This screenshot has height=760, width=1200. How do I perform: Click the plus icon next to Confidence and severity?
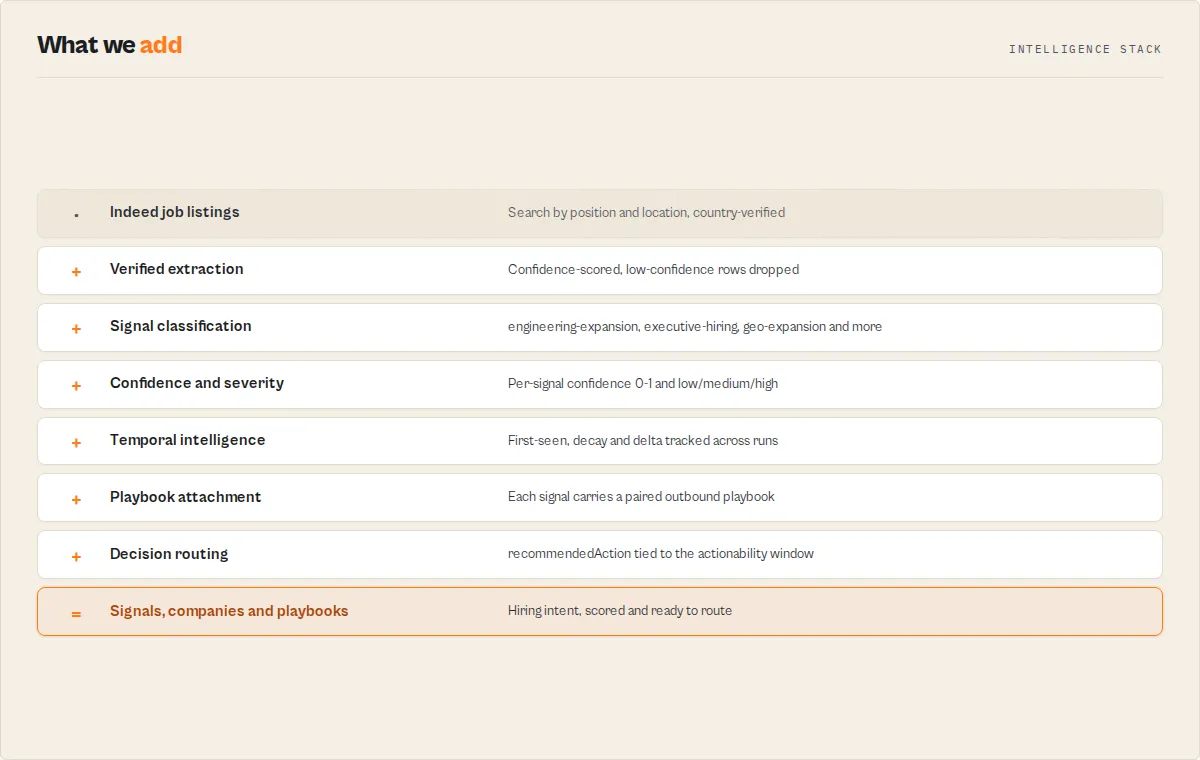[76, 385]
